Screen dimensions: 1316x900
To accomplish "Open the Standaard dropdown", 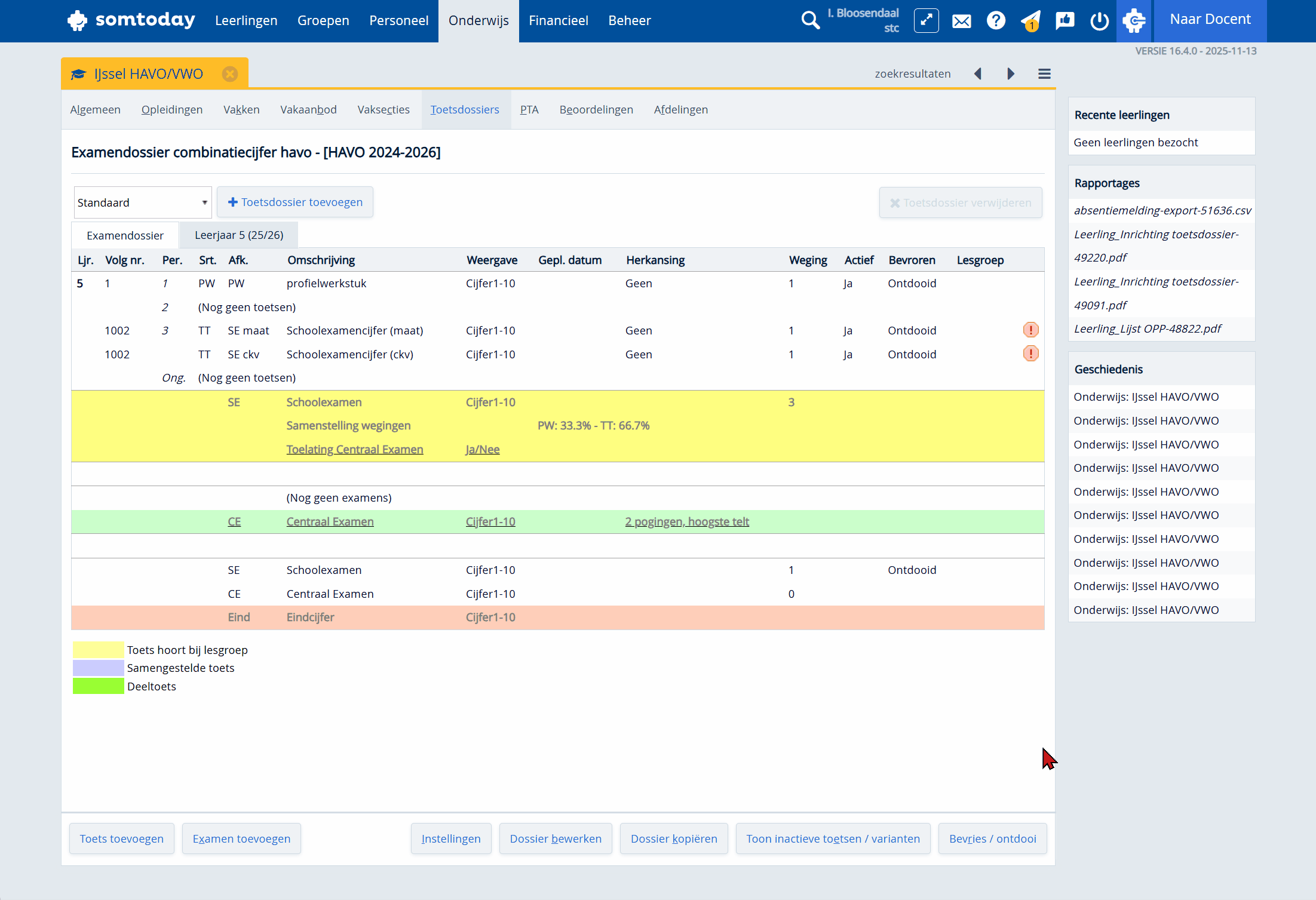I will click(x=142, y=202).
